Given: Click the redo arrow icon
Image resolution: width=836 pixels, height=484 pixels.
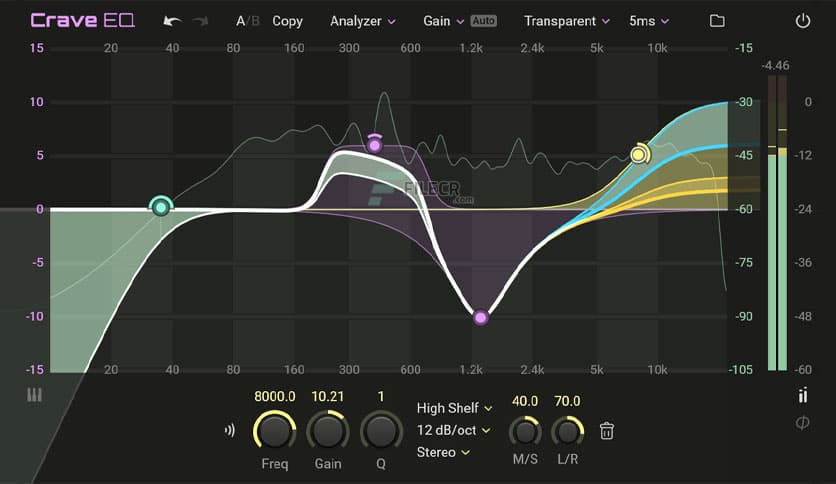Looking at the screenshot, I should (x=200, y=21).
